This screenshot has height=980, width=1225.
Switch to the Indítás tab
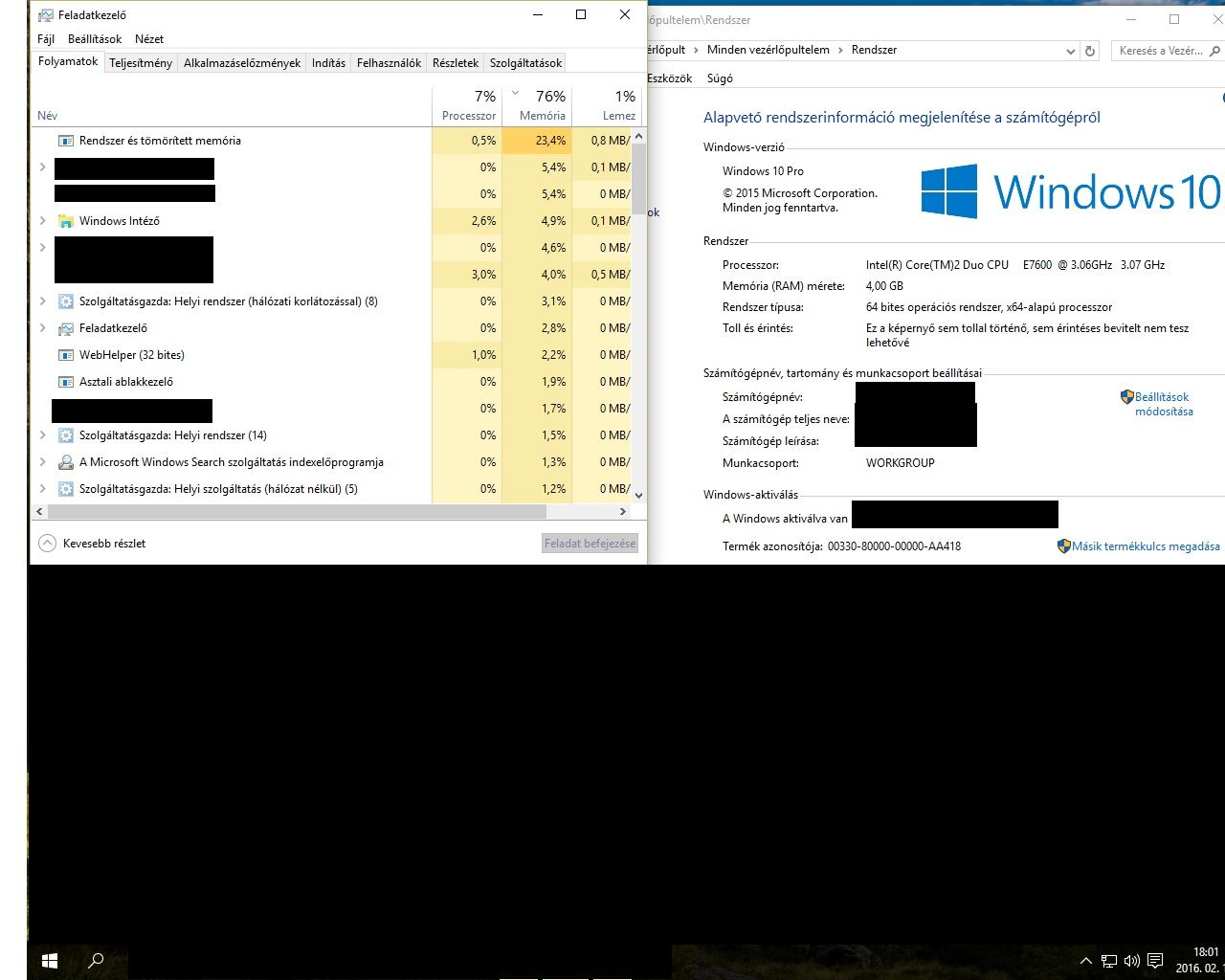(328, 63)
